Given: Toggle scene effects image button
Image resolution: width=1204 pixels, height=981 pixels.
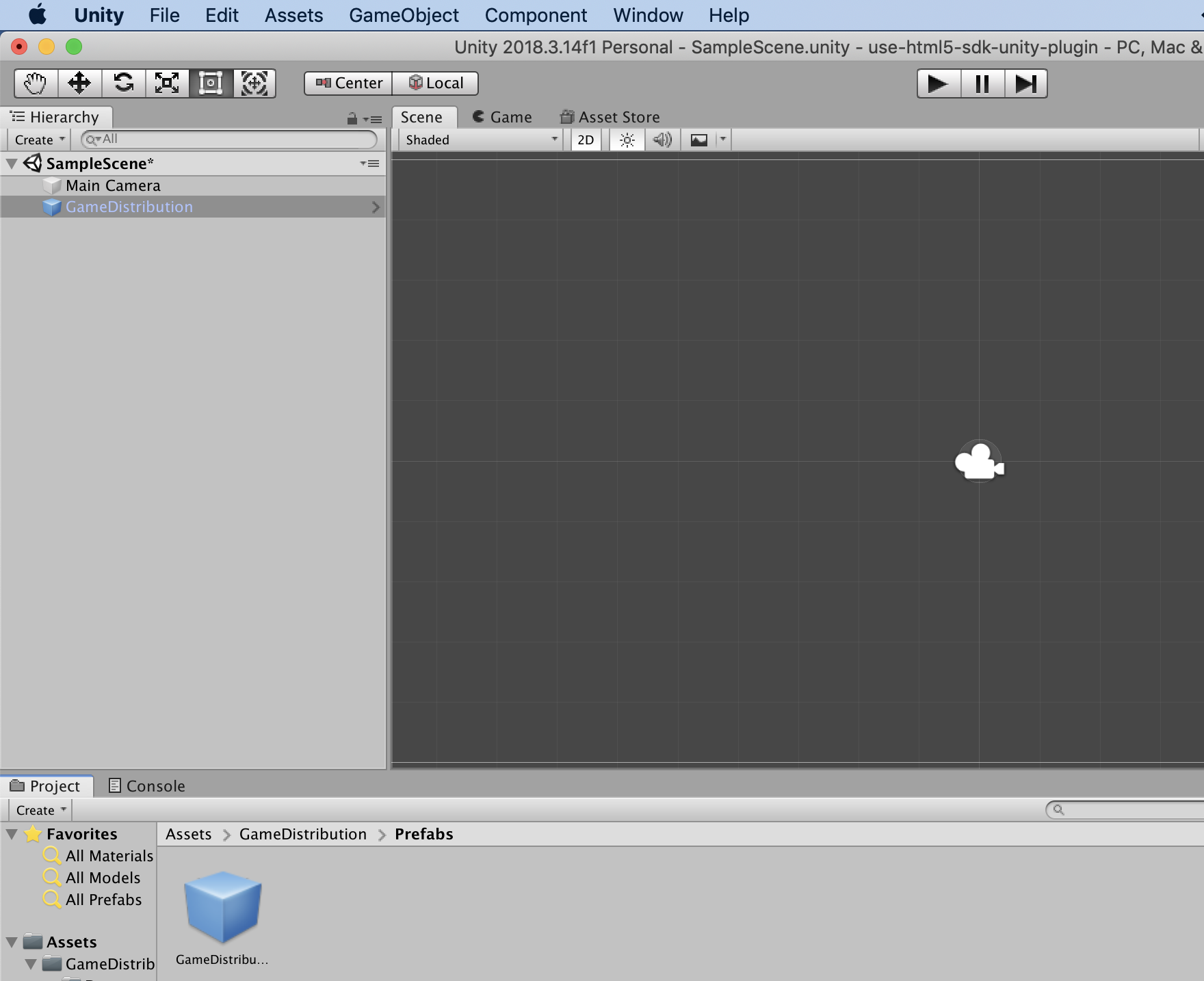Looking at the screenshot, I should click(x=698, y=140).
